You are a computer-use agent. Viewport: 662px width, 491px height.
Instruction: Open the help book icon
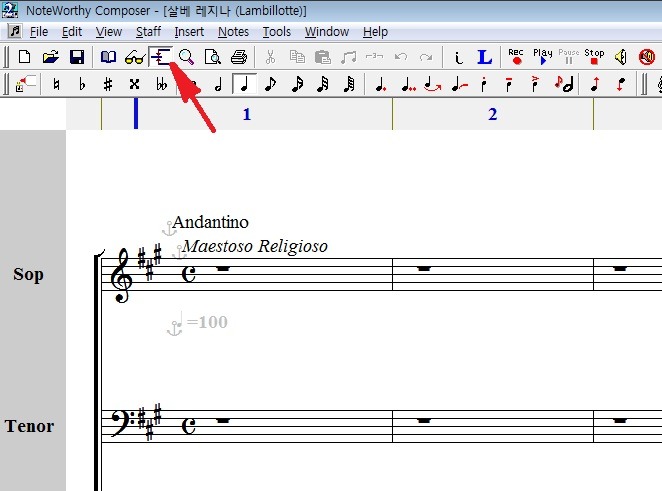click(108, 57)
